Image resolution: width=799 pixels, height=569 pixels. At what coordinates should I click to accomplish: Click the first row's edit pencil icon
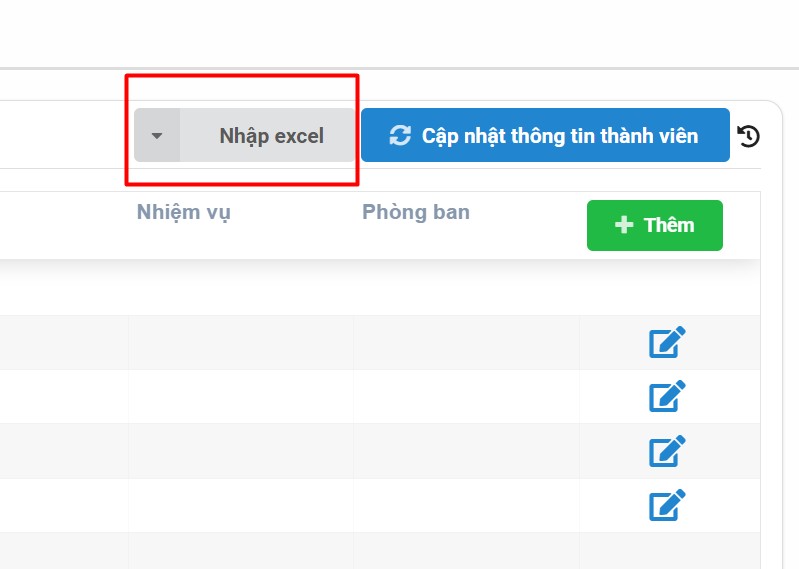coord(667,343)
